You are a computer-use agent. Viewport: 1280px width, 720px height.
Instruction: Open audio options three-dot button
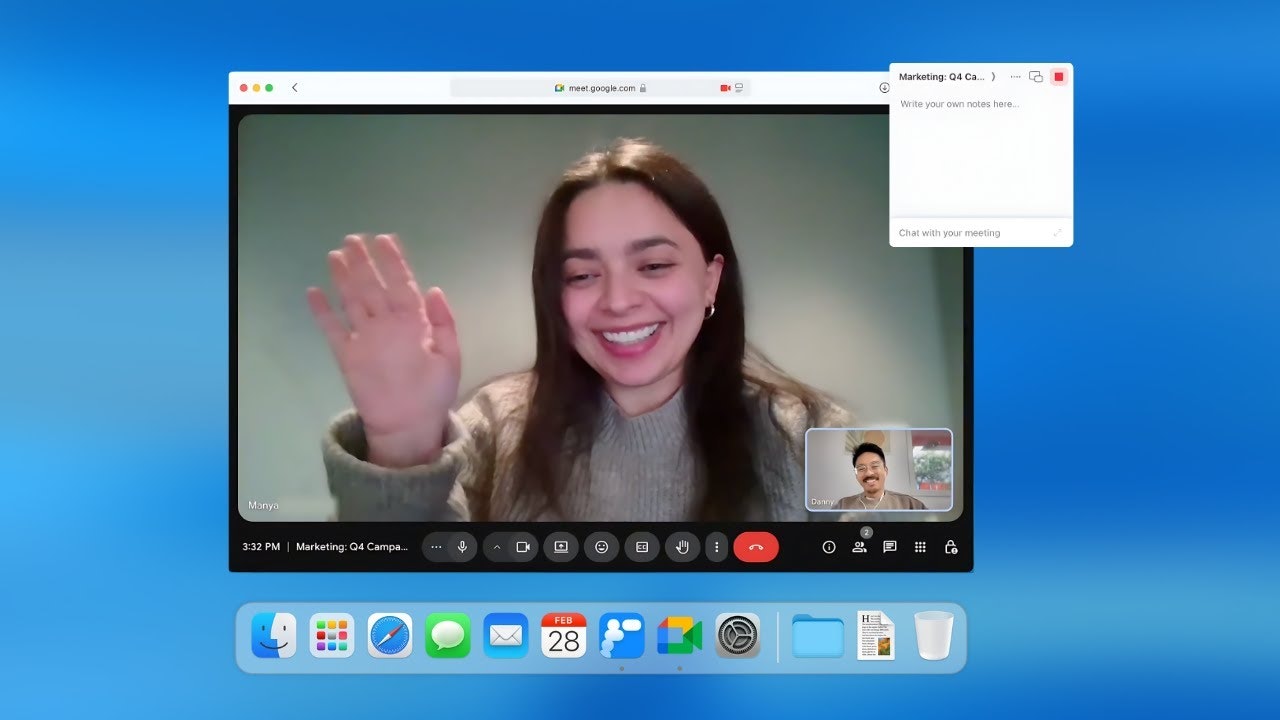[436, 547]
